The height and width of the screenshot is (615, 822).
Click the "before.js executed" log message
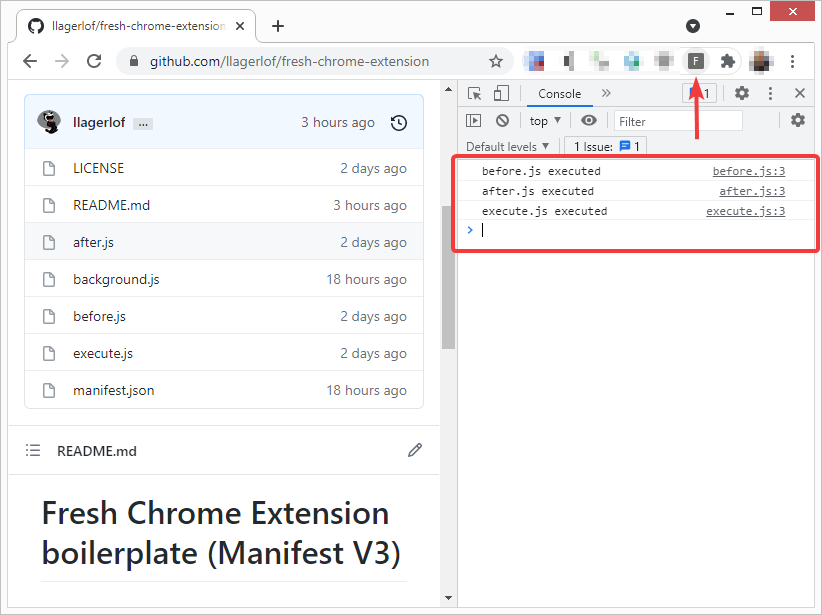[541, 171]
